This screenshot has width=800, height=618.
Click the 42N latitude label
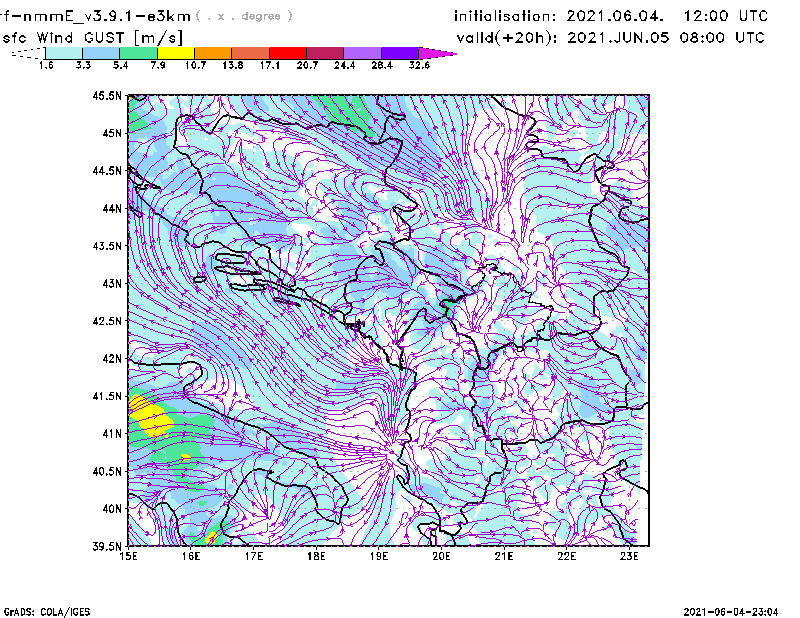tap(112, 359)
